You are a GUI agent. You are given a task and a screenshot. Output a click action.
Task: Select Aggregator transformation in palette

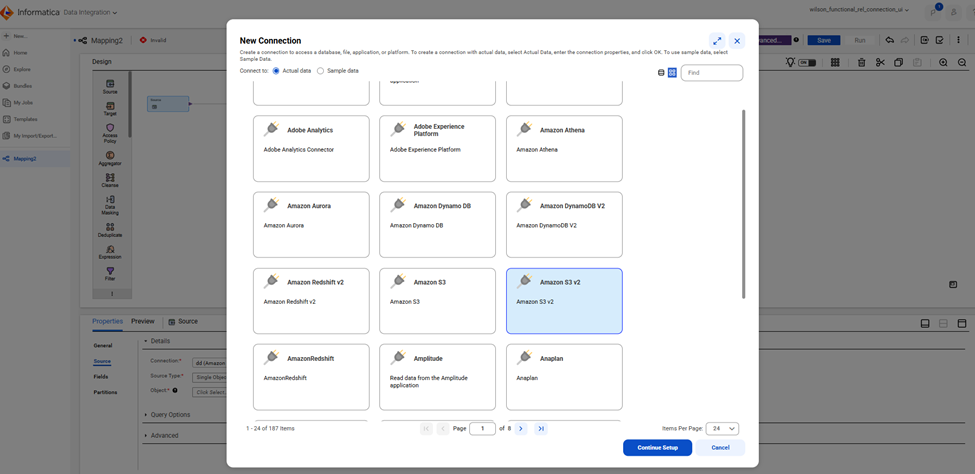110,159
